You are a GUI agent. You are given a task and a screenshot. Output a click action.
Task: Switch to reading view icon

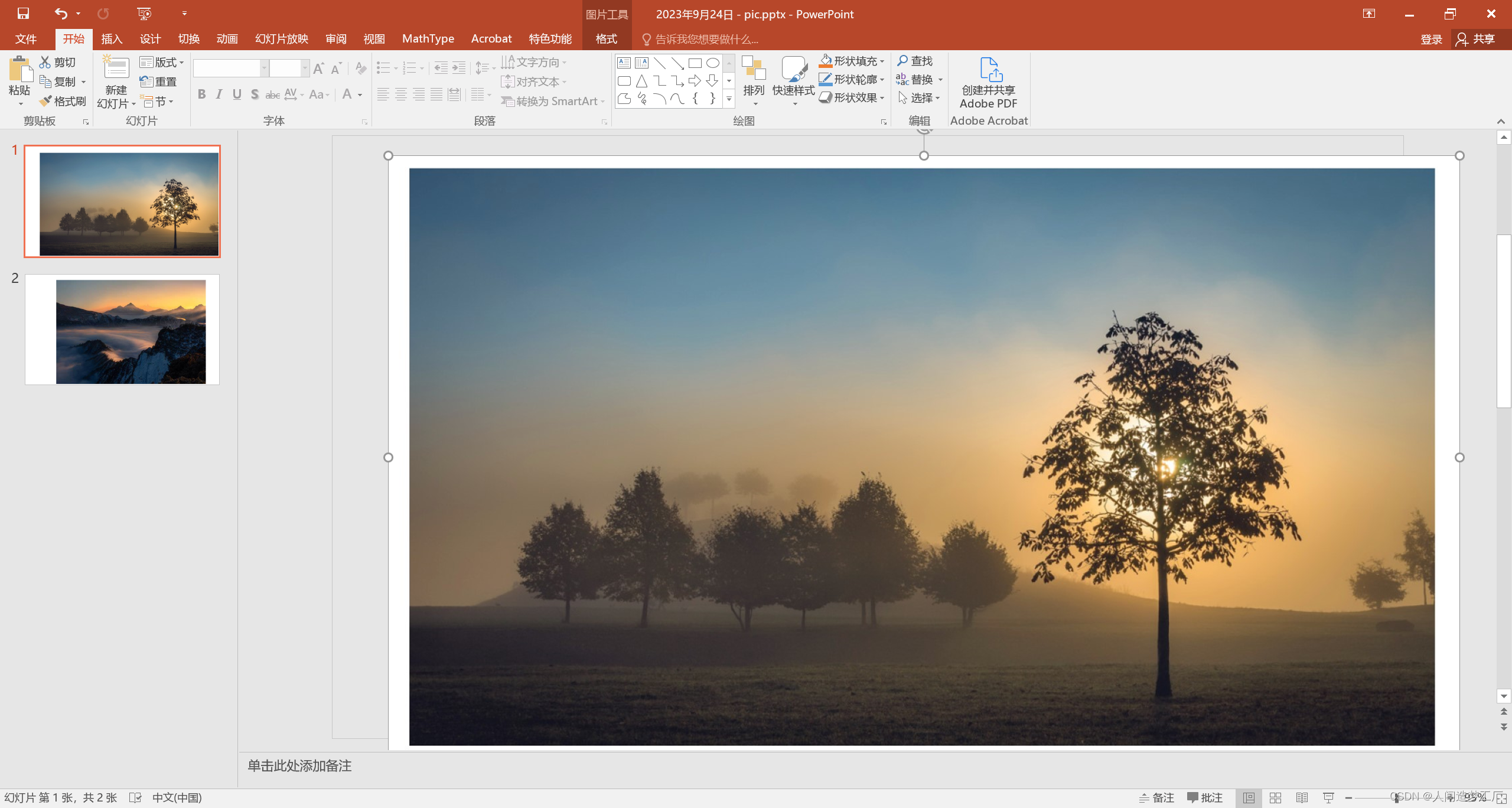click(1302, 797)
